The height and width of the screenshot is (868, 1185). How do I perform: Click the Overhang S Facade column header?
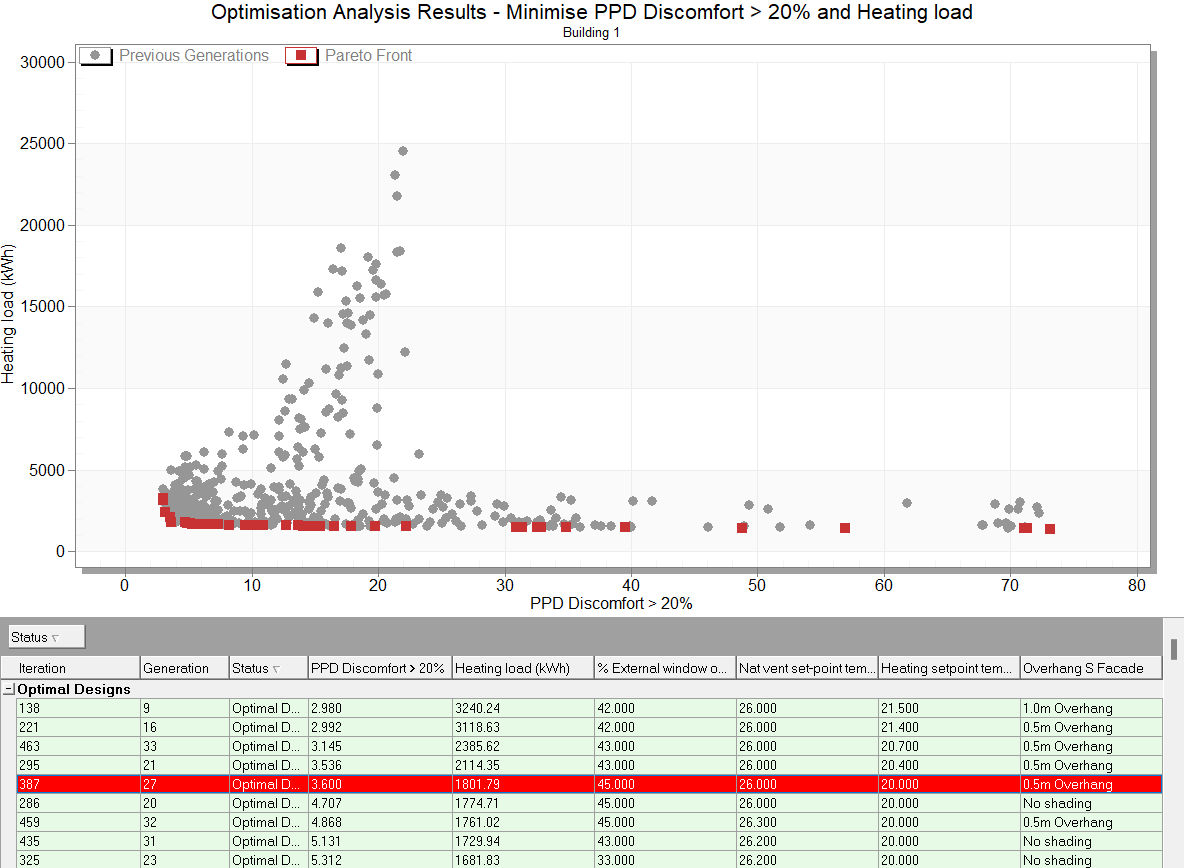pyautogui.click(x=1091, y=668)
